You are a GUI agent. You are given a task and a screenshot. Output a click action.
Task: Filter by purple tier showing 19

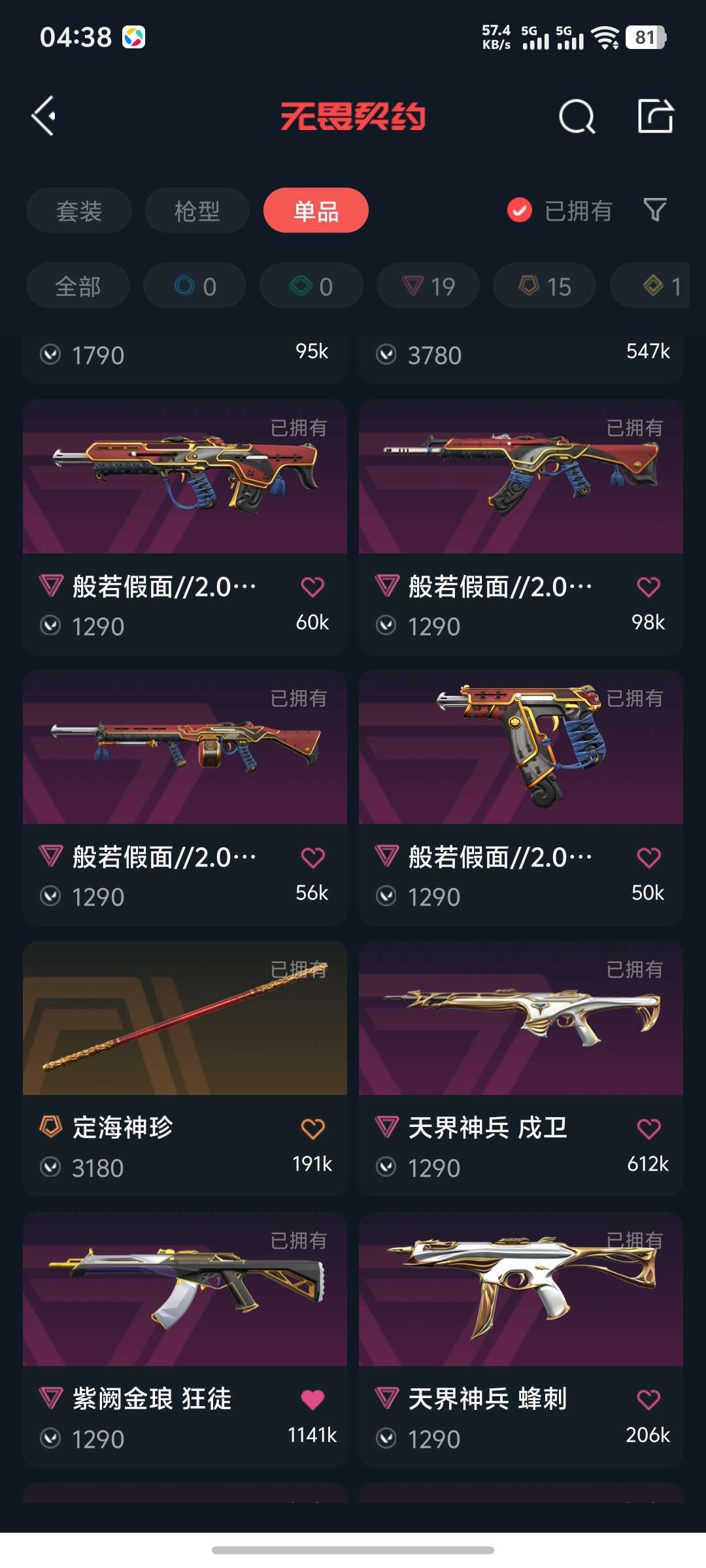[428, 286]
